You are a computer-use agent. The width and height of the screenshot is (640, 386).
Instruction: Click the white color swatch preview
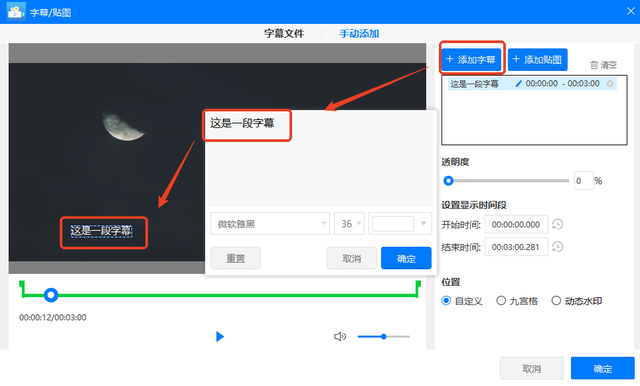pyautogui.click(x=393, y=224)
